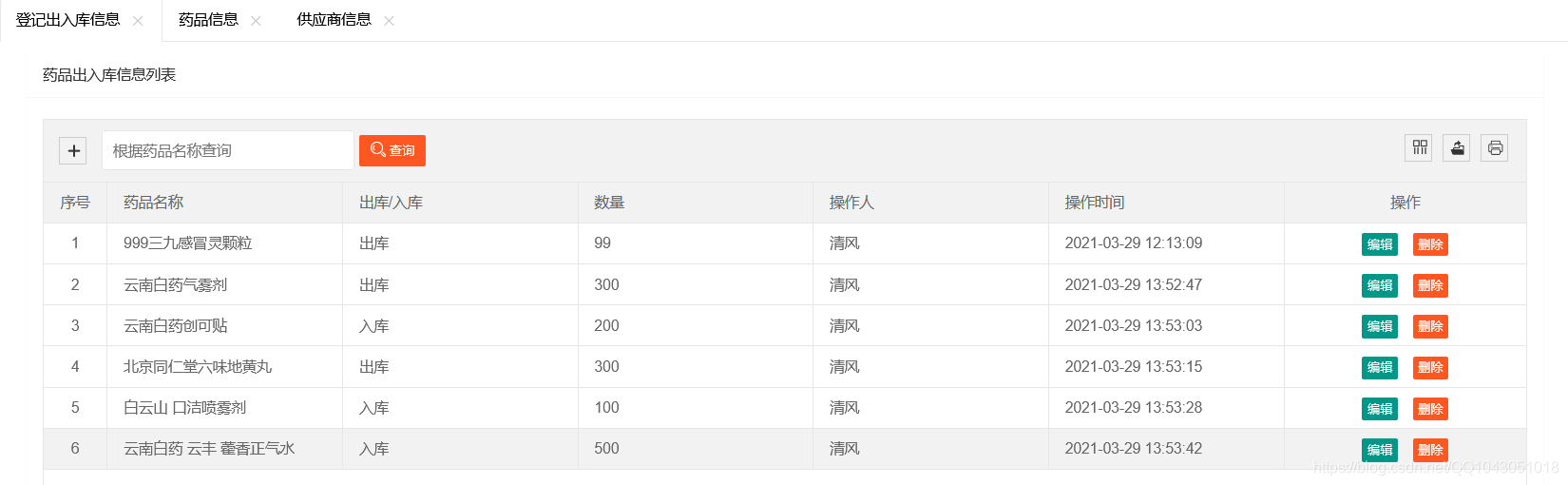Screen dimensions: 1568x485
Task: Edit the 云南白药创可贴 row
Action: coord(1379,326)
